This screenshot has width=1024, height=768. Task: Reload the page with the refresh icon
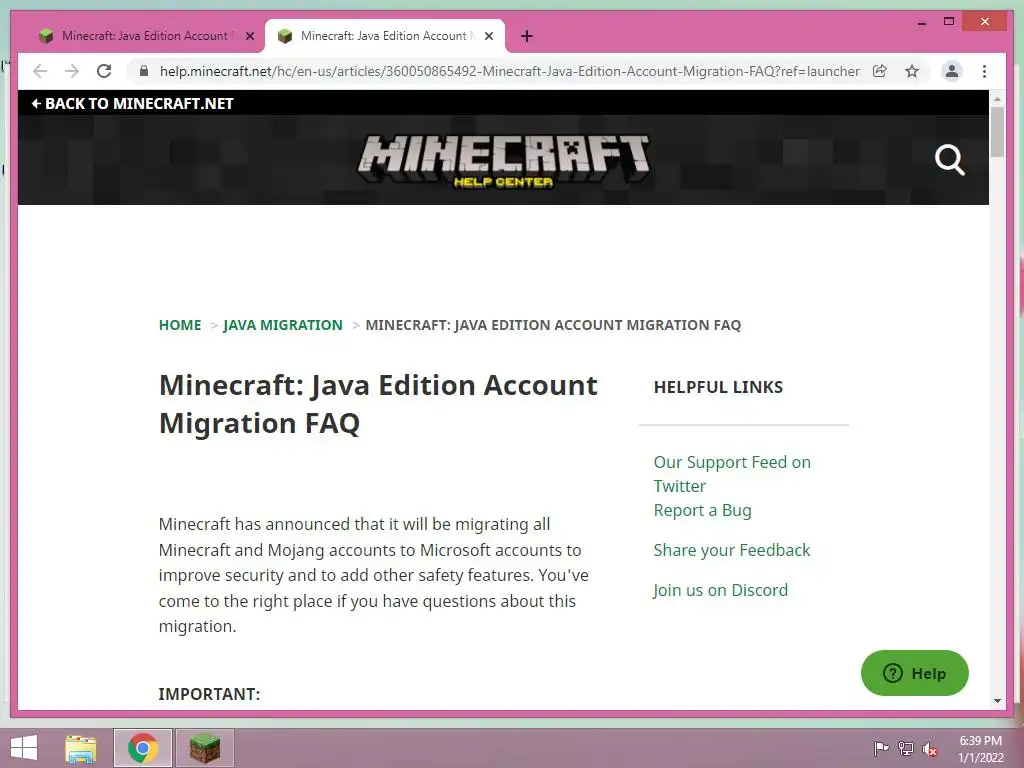(104, 71)
